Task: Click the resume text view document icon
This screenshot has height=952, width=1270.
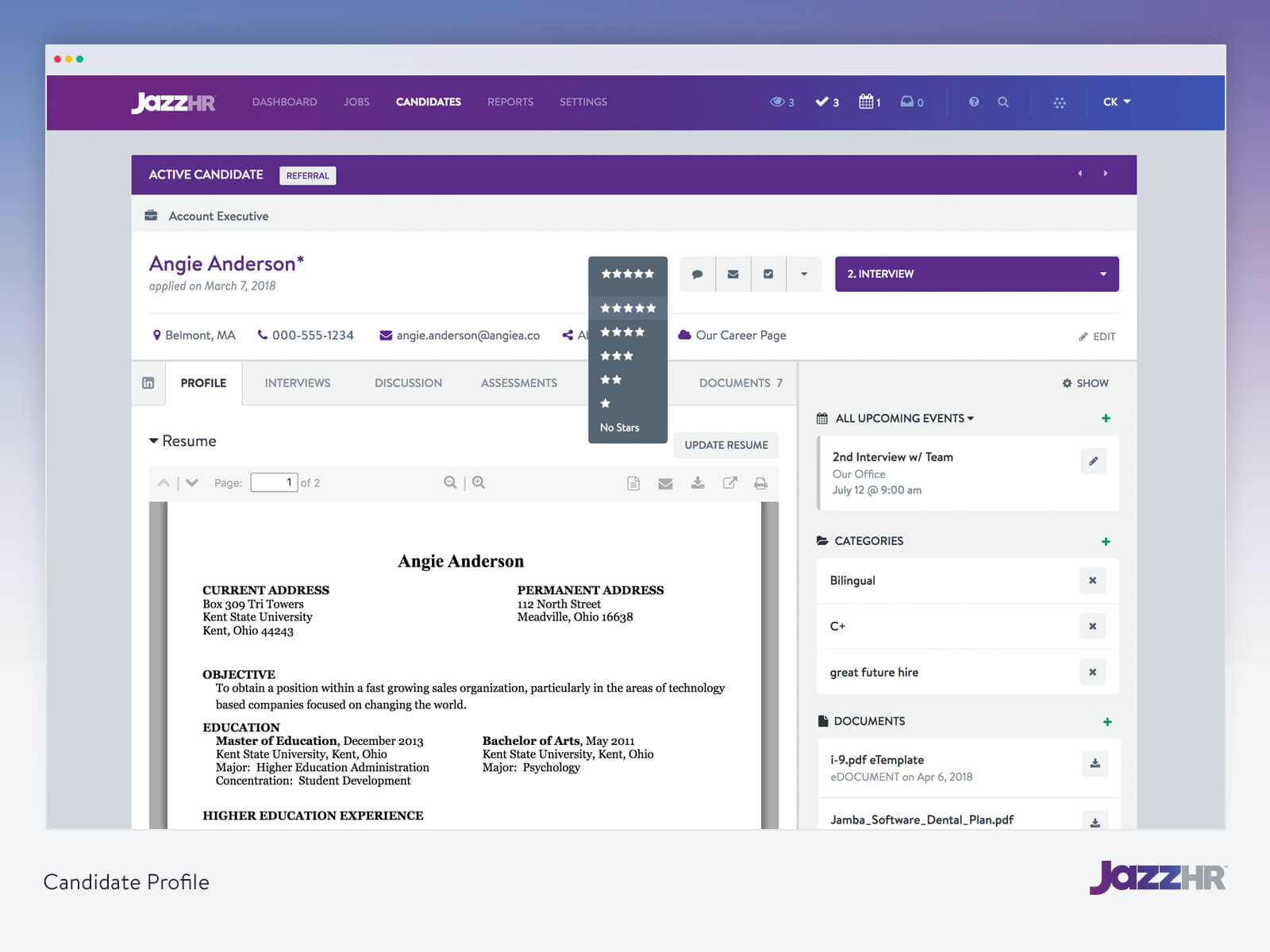Action: pyautogui.click(x=633, y=483)
